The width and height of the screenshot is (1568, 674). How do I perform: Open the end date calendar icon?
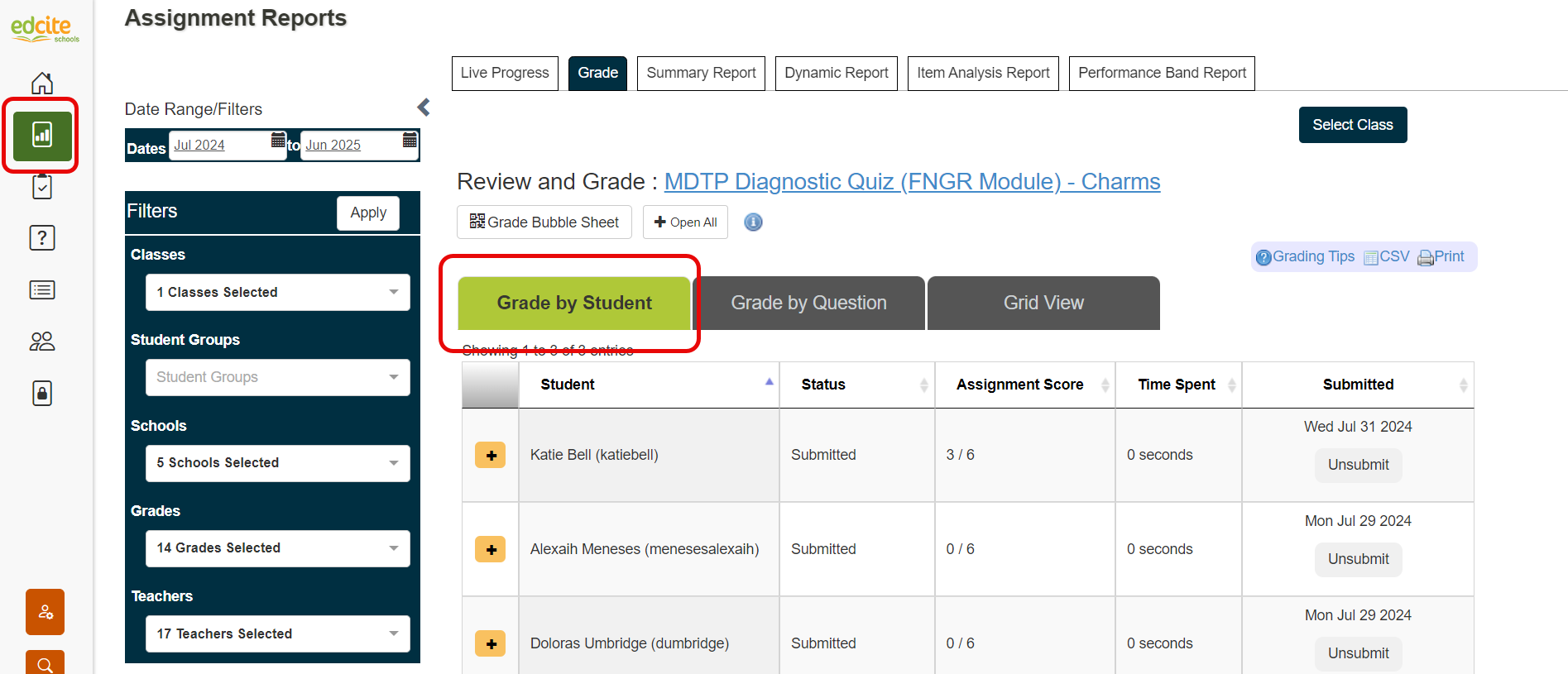410,141
